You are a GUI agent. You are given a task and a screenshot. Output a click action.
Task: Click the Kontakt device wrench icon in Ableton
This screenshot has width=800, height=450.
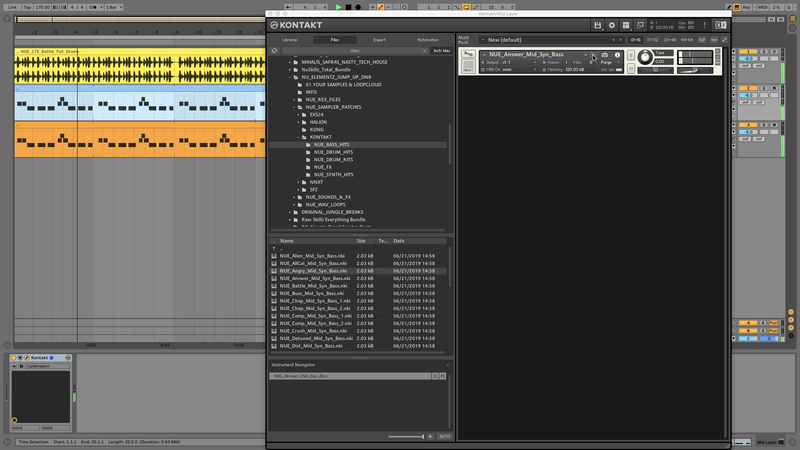coord(27,358)
